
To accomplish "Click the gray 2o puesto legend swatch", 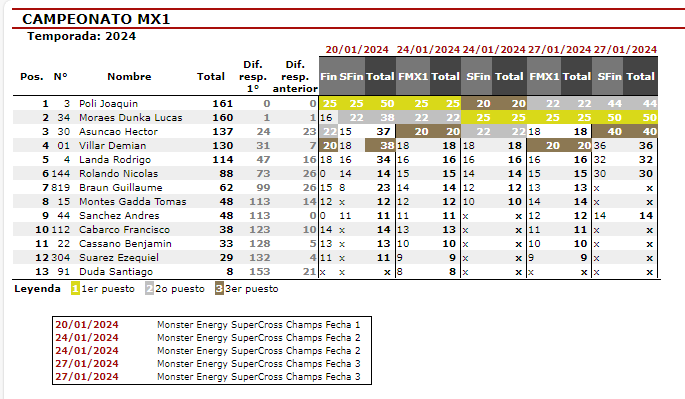I will 149,289.
